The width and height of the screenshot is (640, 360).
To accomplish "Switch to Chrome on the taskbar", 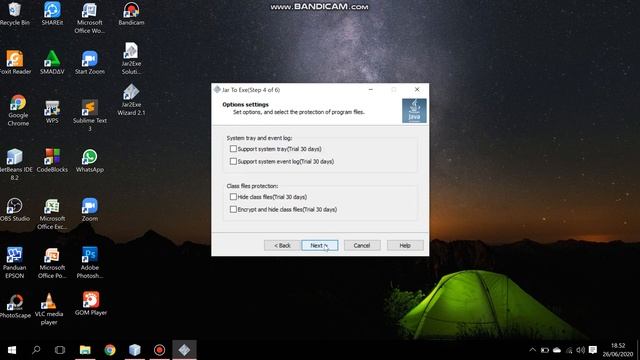I will [x=110, y=350].
